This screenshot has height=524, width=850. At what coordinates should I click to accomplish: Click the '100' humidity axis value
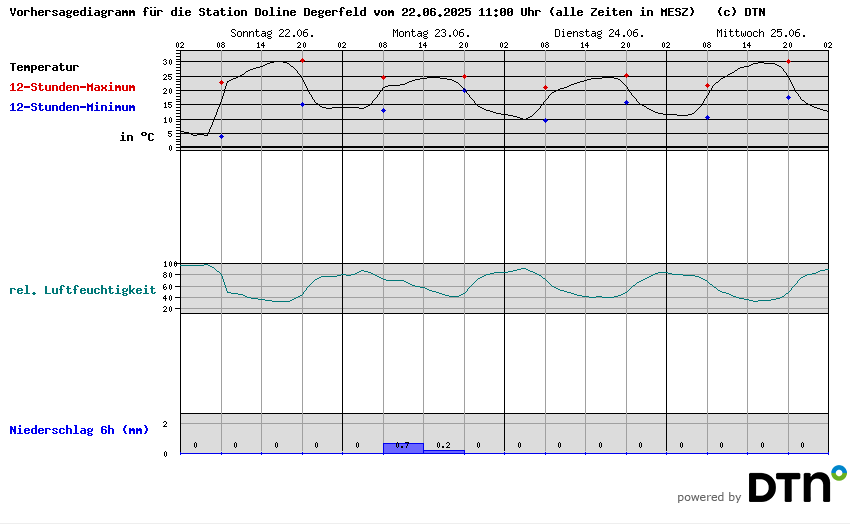[x=170, y=264]
